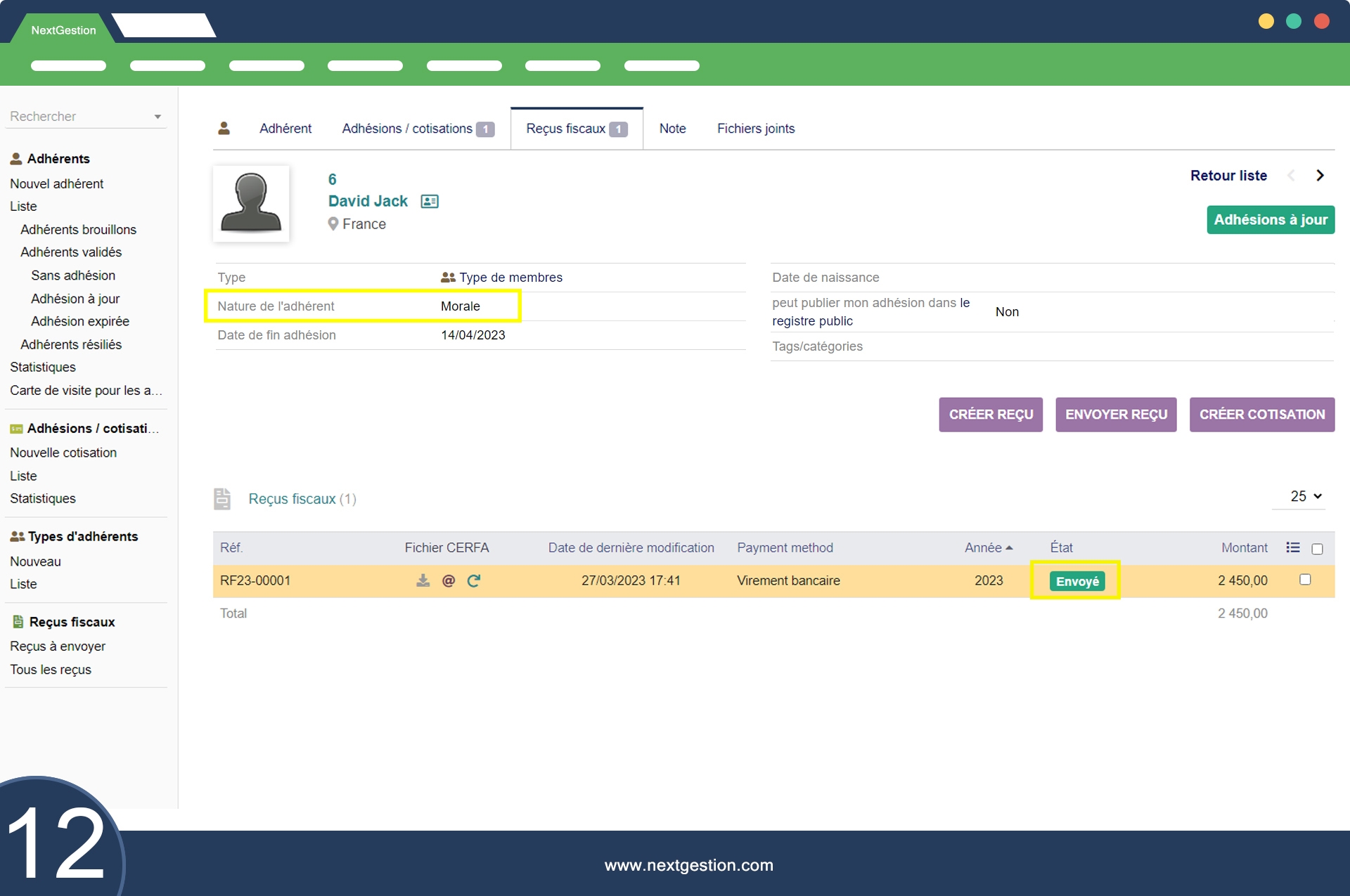Viewport: 1350px width, 896px height.
Task: Download the CERFA file for RF23-00001
Action: (x=423, y=580)
